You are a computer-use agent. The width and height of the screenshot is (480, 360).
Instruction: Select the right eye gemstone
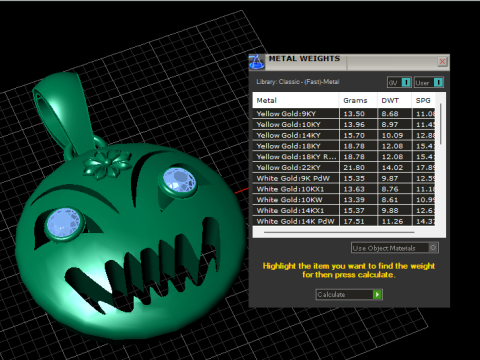point(180,181)
